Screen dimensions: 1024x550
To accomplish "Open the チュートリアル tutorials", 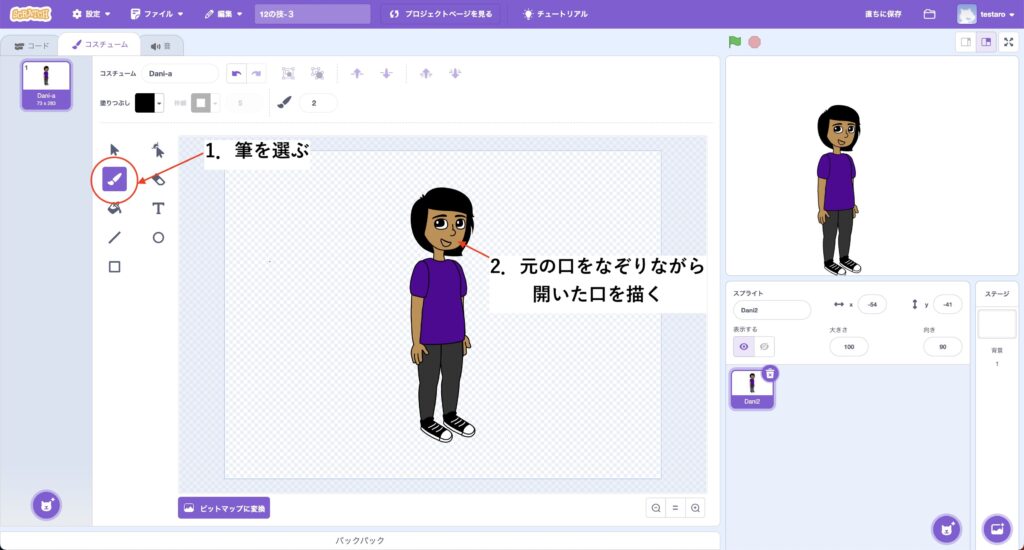I will [555, 14].
